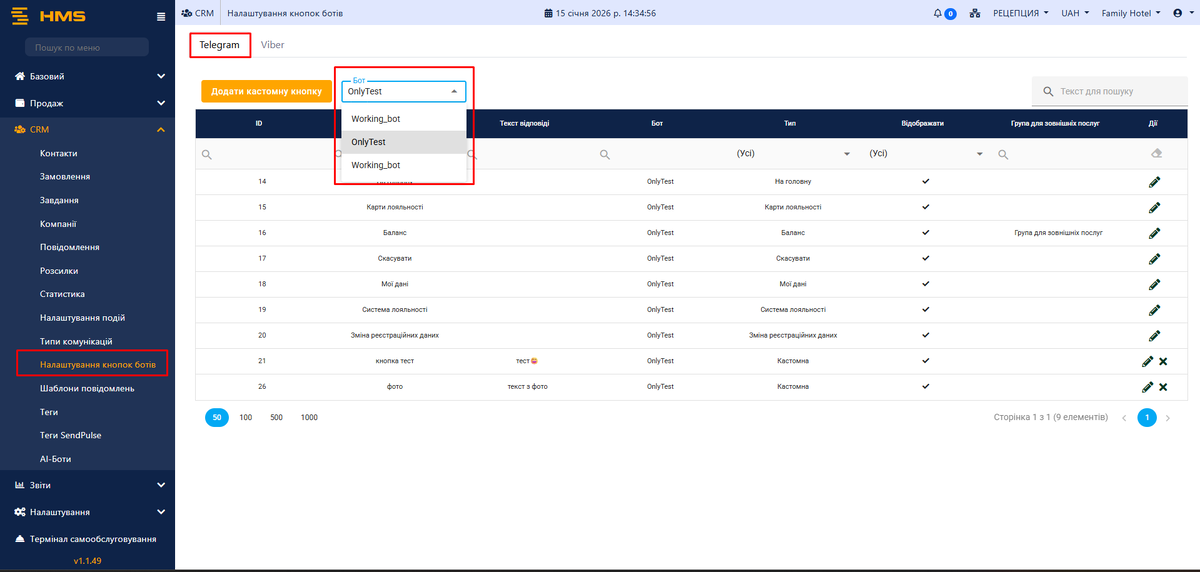Screen dimensions: 1200x572
Task: Edit the row with ID 16 Баланс
Action: [x=1154, y=232]
